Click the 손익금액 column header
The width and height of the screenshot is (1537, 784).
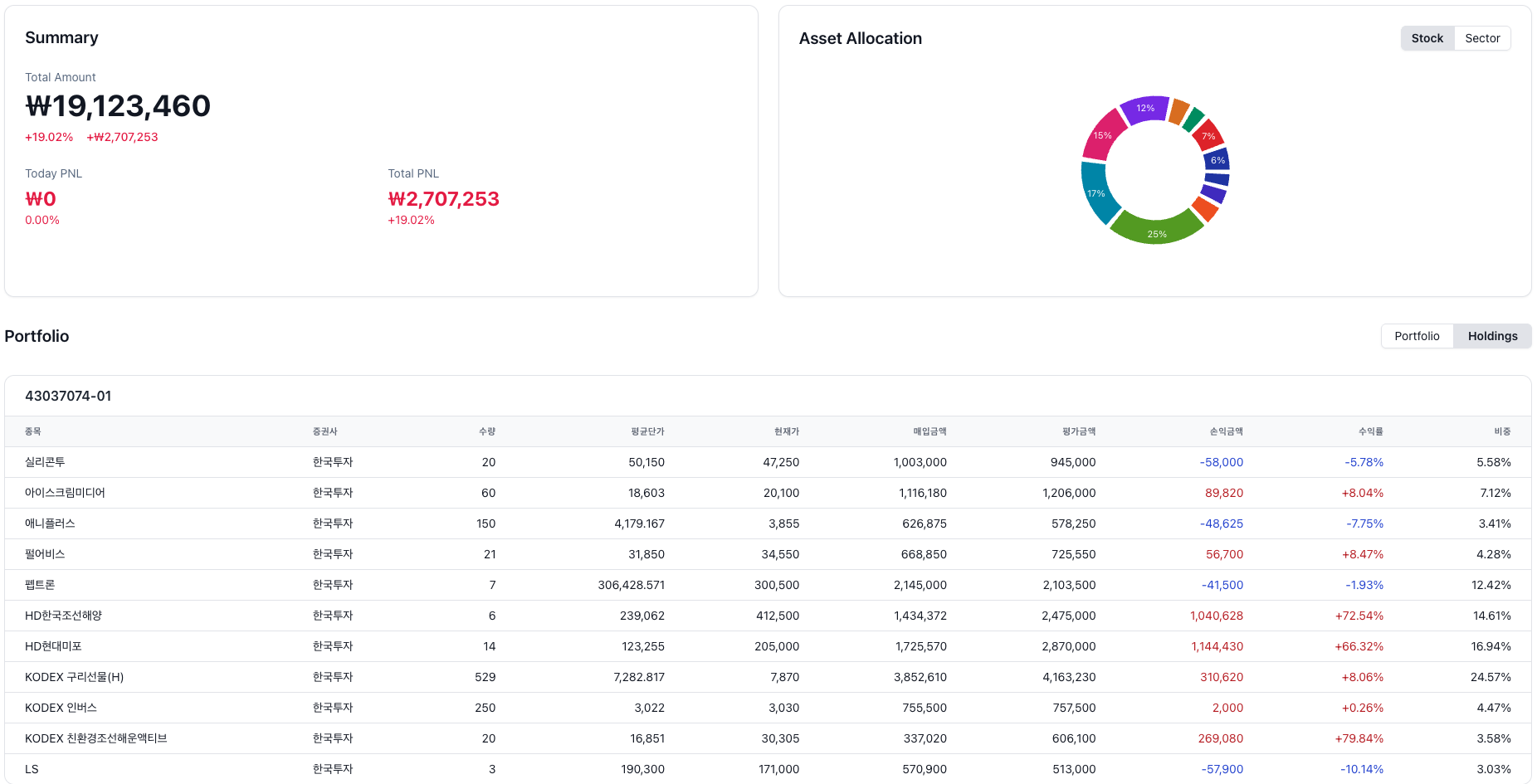(x=1226, y=431)
